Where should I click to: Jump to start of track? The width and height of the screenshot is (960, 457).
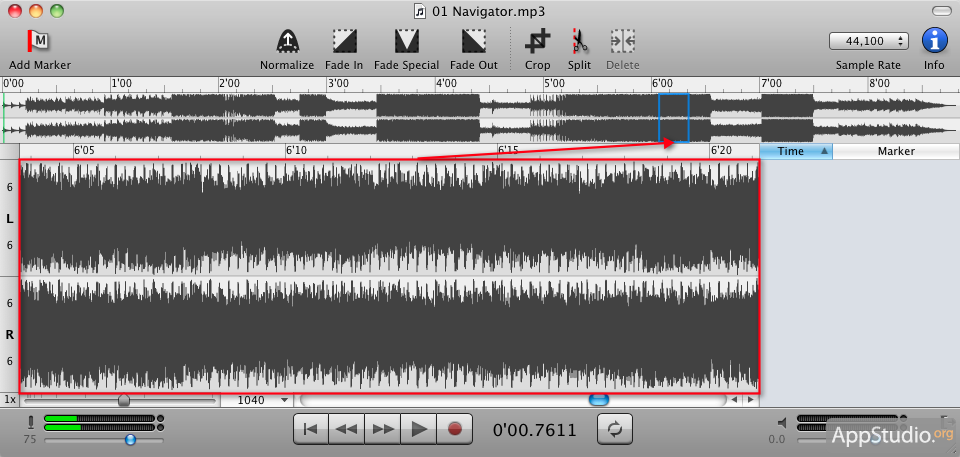click(x=311, y=429)
